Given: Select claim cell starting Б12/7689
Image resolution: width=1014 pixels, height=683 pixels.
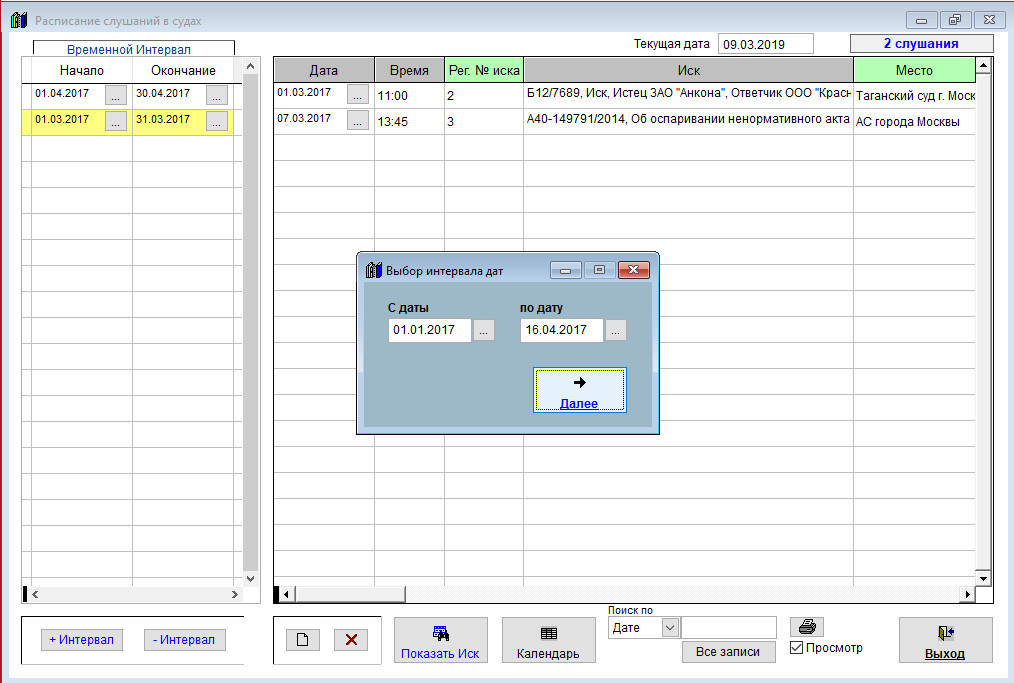Looking at the screenshot, I should pos(689,95).
